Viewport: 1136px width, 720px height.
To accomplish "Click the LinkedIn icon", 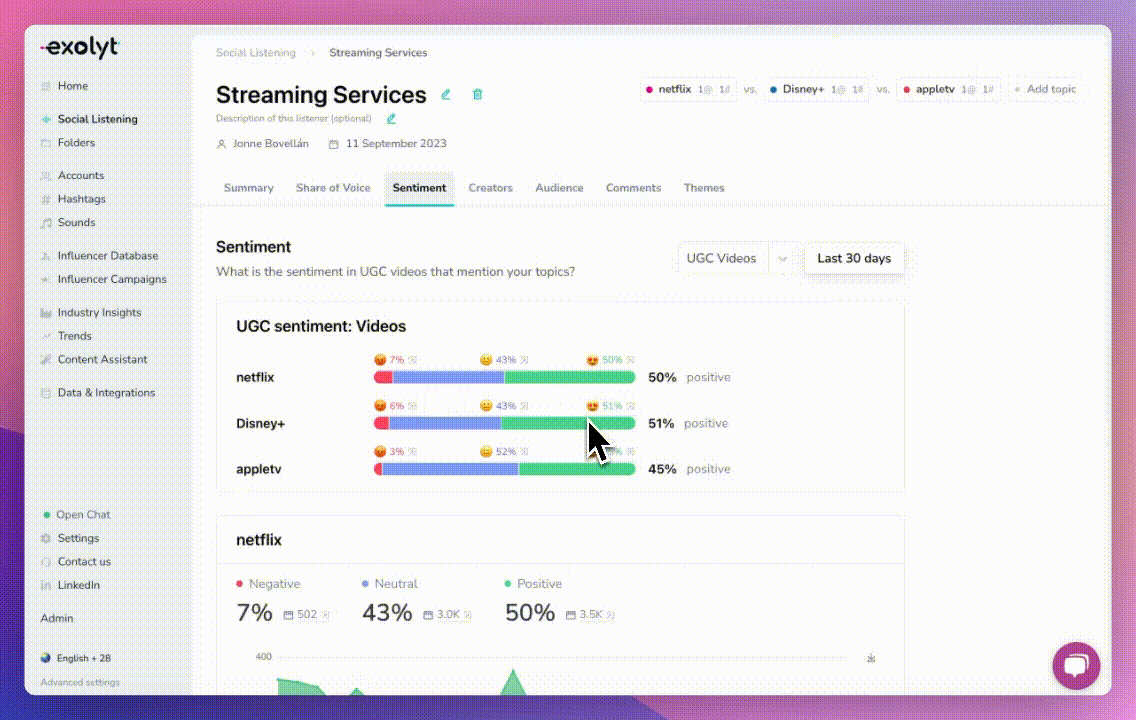I will (x=46, y=585).
